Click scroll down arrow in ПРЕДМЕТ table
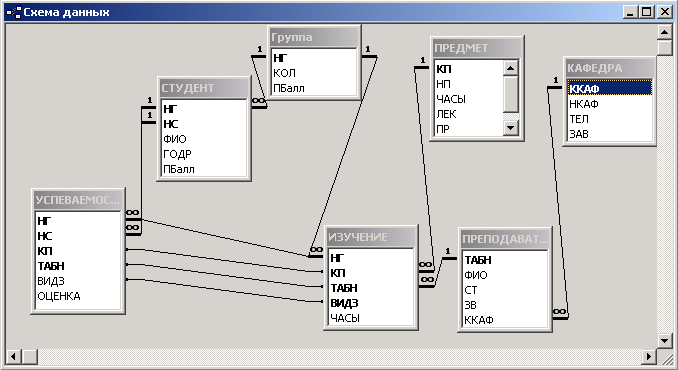The width and height of the screenshot is (678, 370). tap(511, 128)
